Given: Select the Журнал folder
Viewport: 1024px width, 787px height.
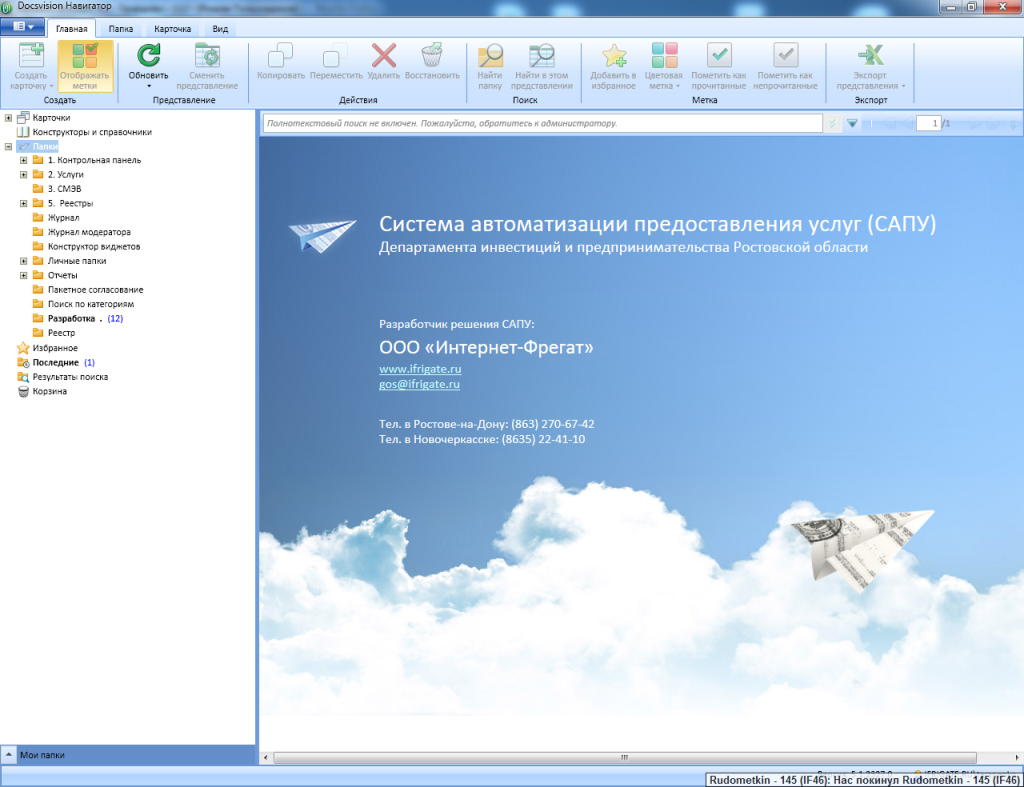Looking at the screenshot, I should point(63,217).
